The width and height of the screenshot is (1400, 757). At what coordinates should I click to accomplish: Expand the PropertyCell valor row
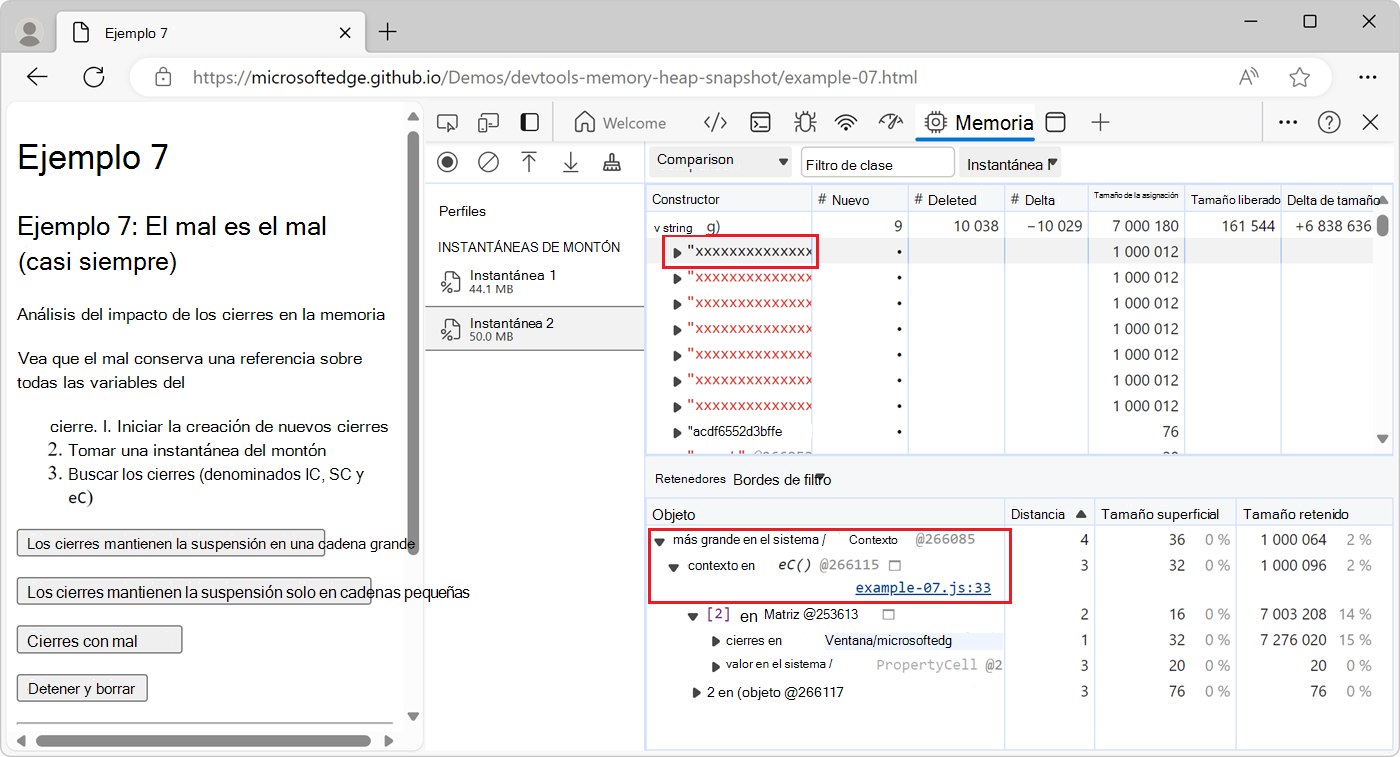click(x=715, y=666)
